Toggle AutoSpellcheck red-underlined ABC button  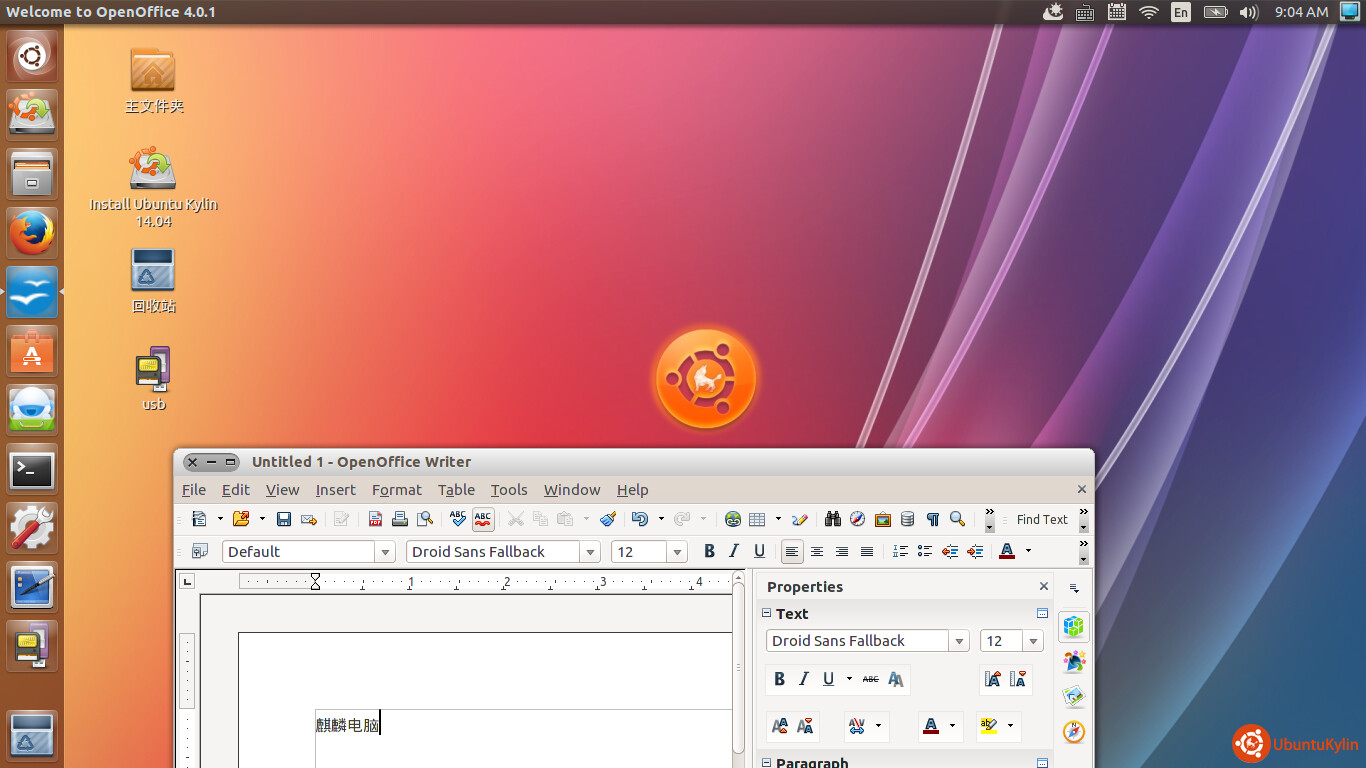click(483, 519)
